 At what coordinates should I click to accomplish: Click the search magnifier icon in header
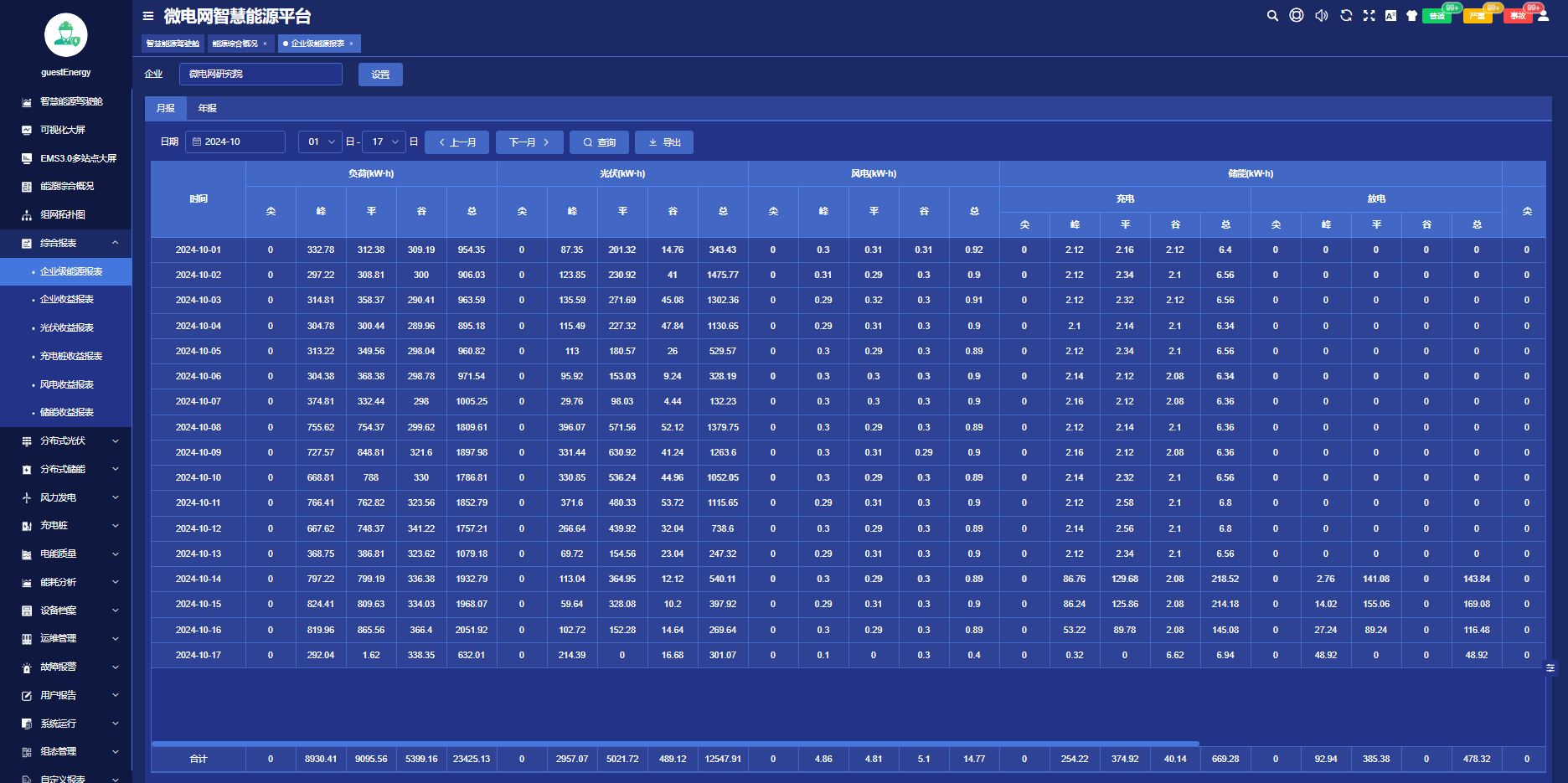(x=1272, y=16)
